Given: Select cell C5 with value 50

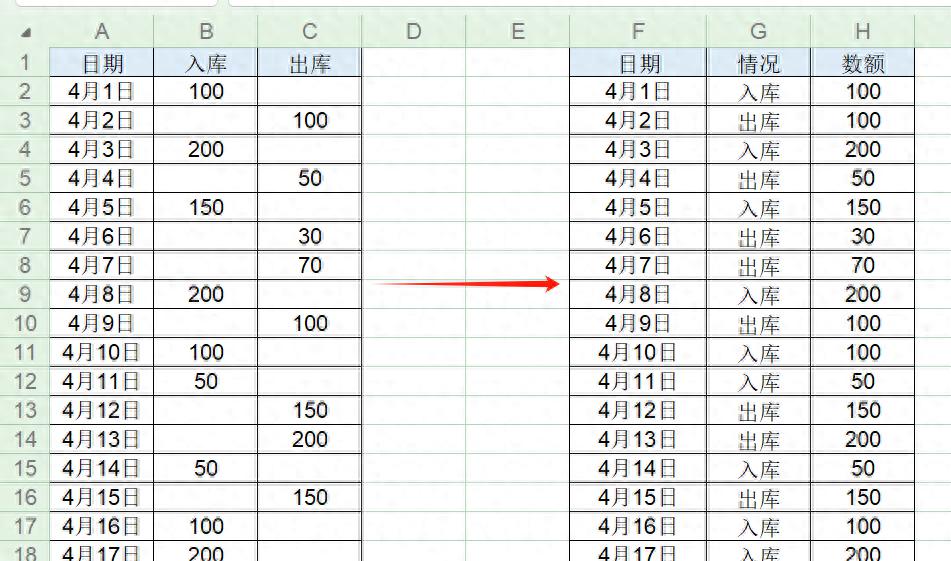Looking at the screenshot, I should tap(309, 178).
